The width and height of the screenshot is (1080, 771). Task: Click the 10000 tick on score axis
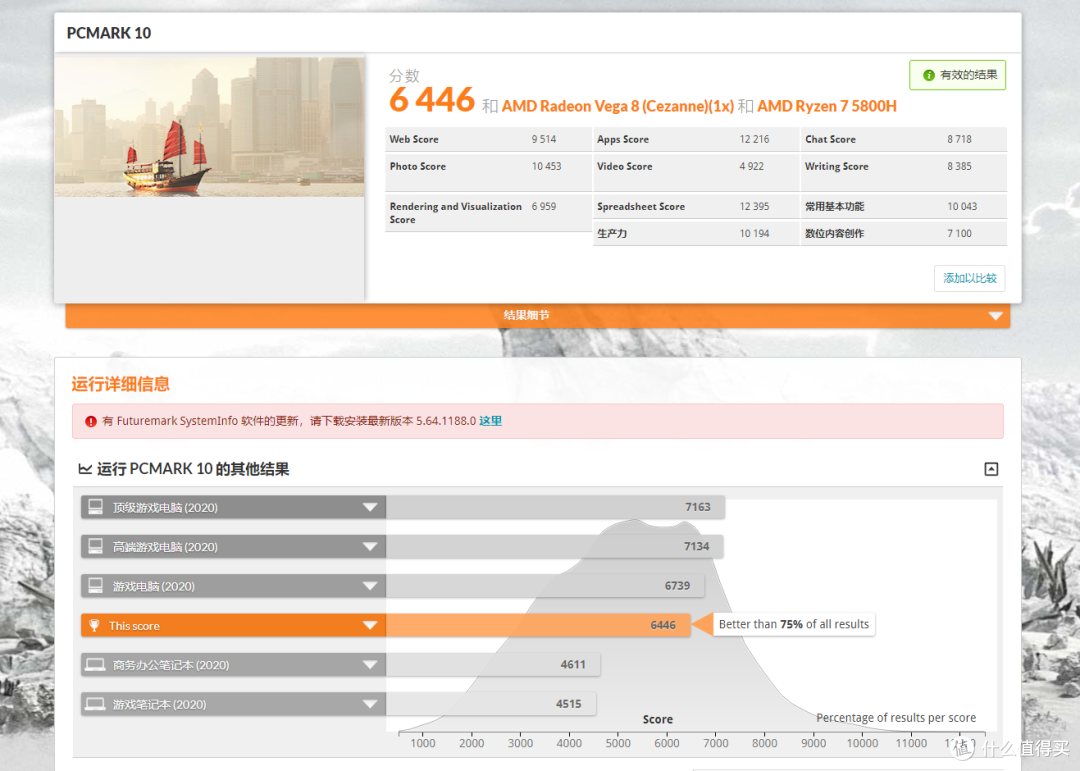[x=862, y=743]
